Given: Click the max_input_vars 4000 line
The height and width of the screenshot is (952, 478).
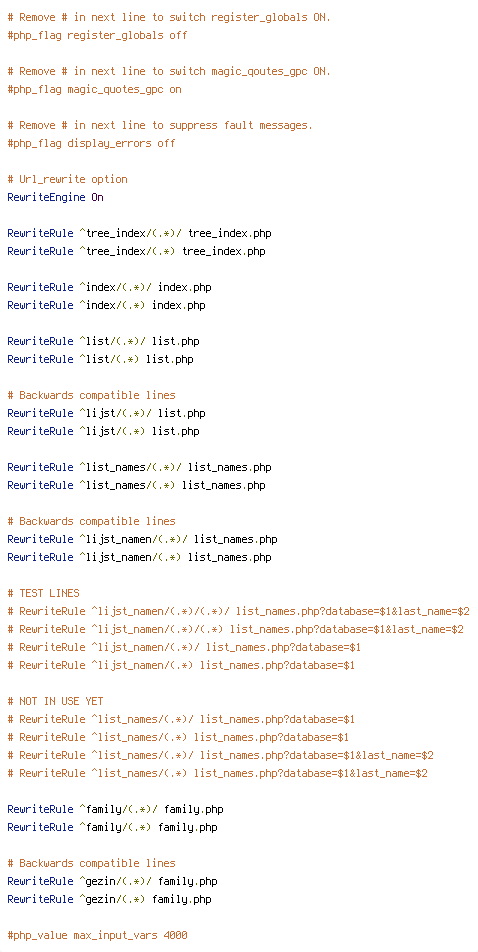Looking at the screenshot, I should 97,936.
